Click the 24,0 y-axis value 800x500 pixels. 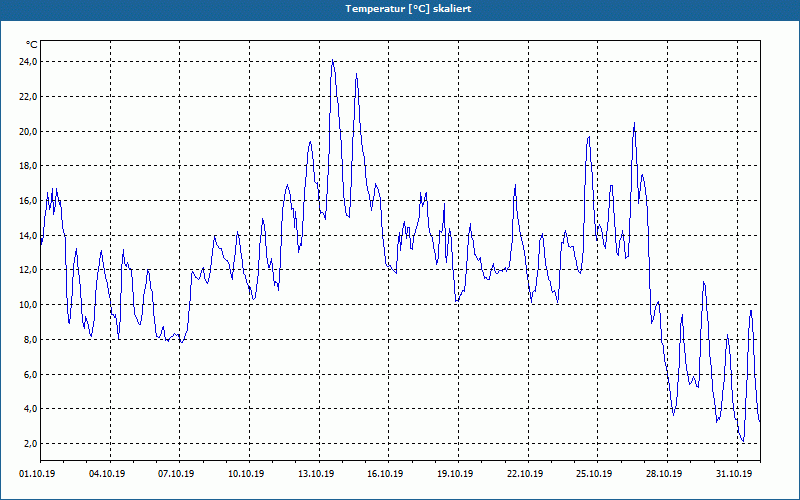pyautogui.click(x=29, y=62)
